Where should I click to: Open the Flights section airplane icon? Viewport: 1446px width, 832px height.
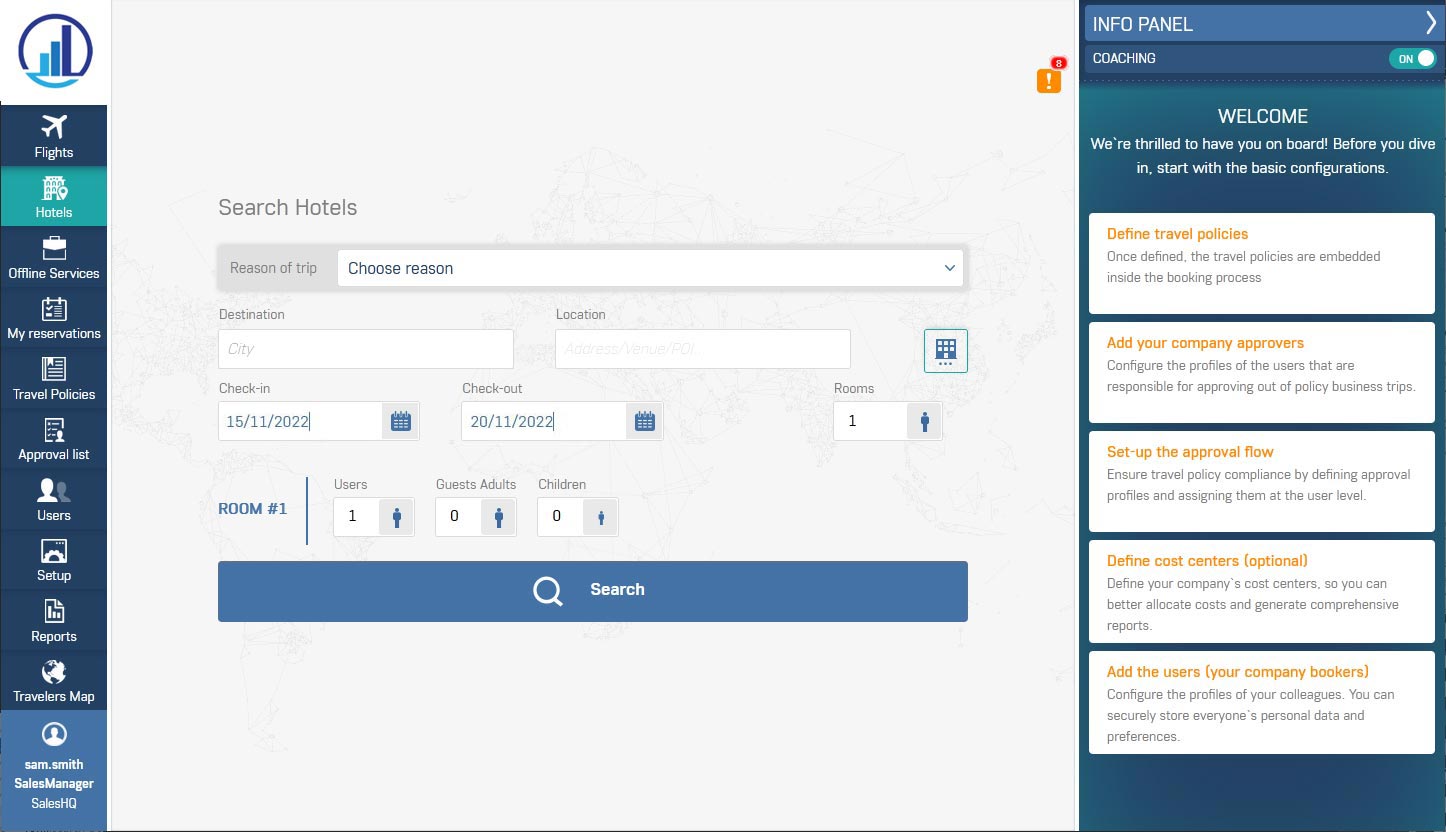click(x=53, y=127)
